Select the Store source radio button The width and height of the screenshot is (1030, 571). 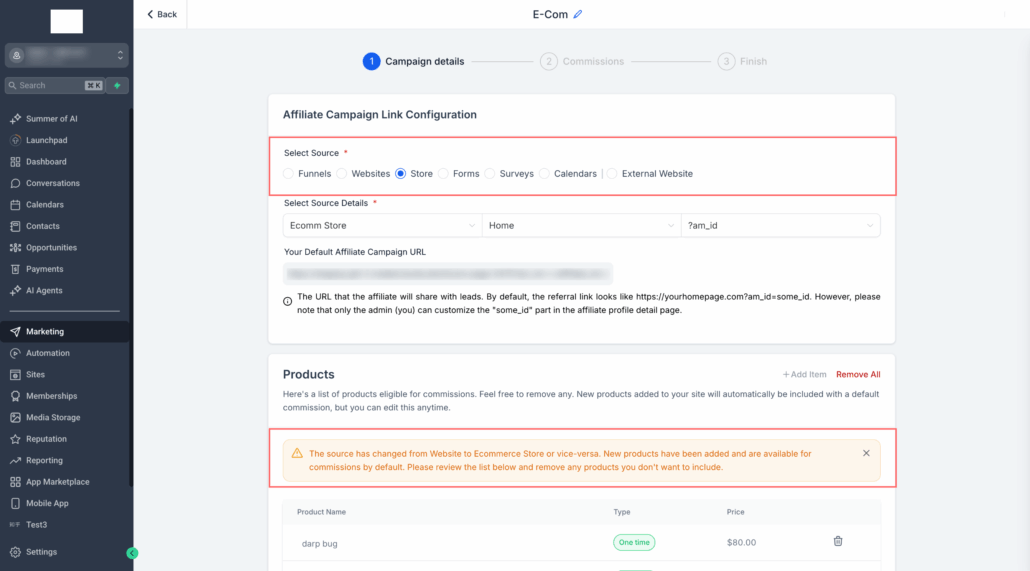(400, 174)
